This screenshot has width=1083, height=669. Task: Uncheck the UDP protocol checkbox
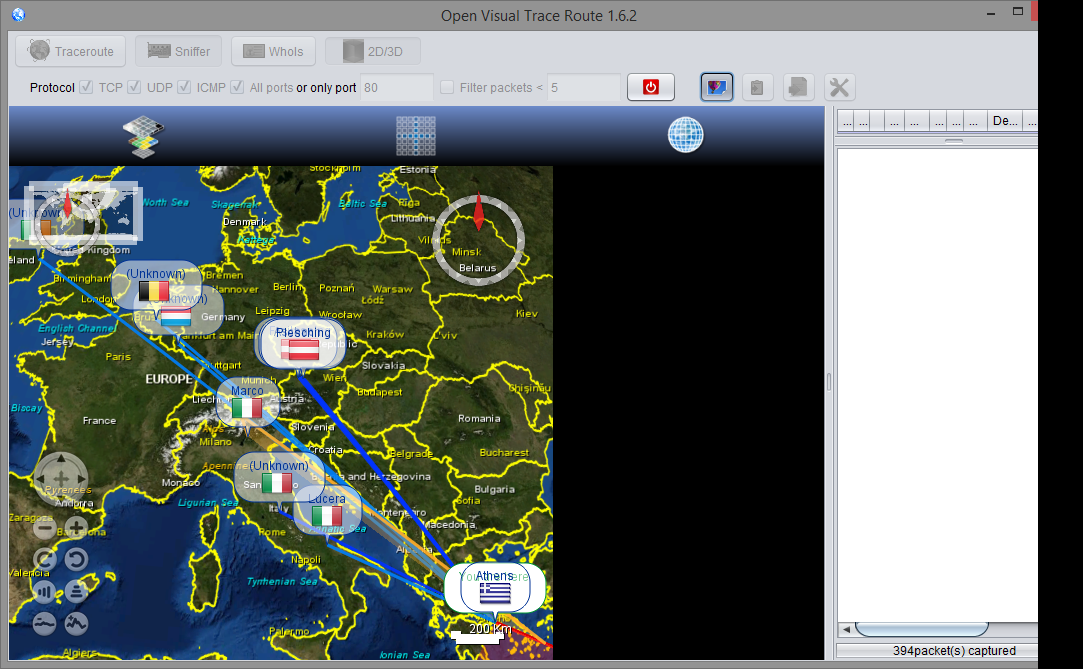pos(135,87)
